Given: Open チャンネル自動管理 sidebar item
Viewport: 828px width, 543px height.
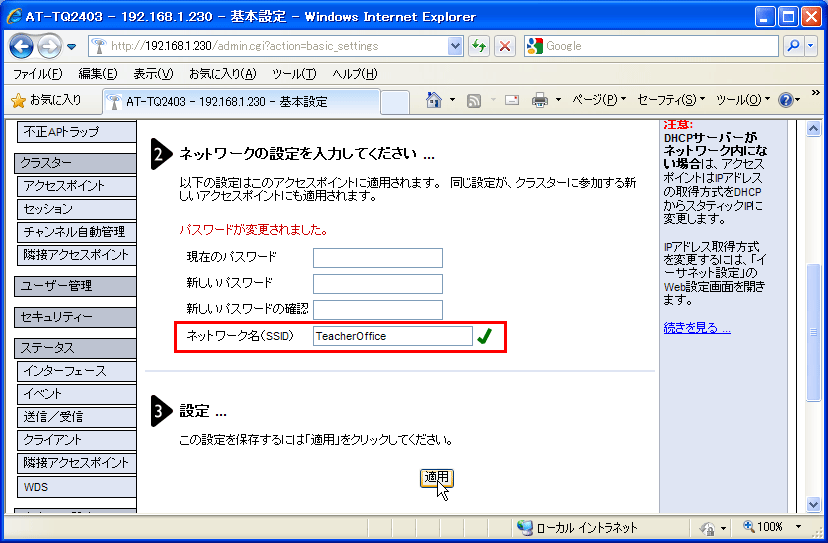Looking at the screenshot, I should coord(77,232).
